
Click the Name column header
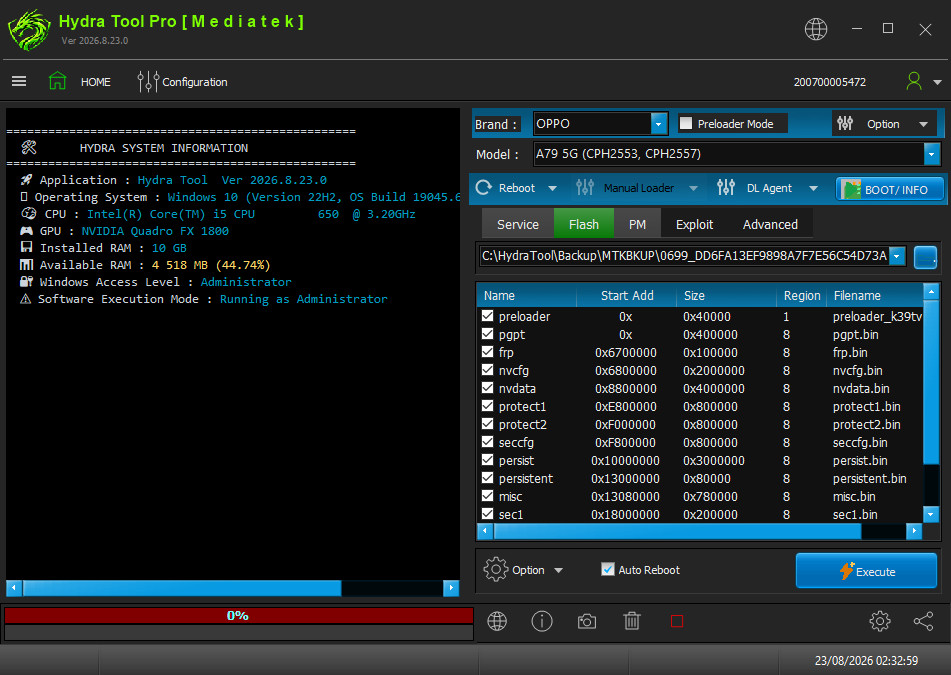pos(526,295)
